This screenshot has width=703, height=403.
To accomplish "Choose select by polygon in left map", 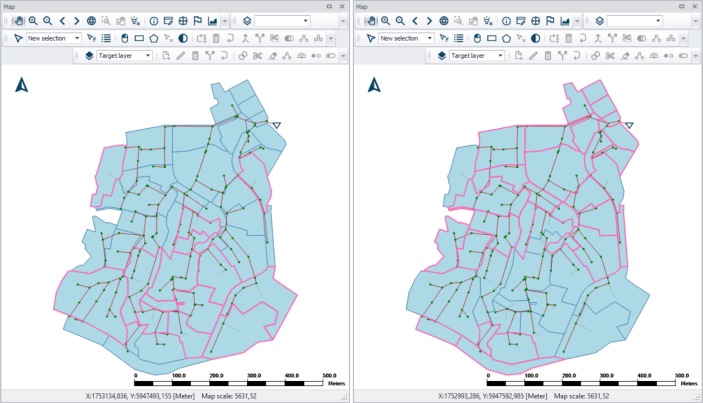I will (x=154, y=39).
